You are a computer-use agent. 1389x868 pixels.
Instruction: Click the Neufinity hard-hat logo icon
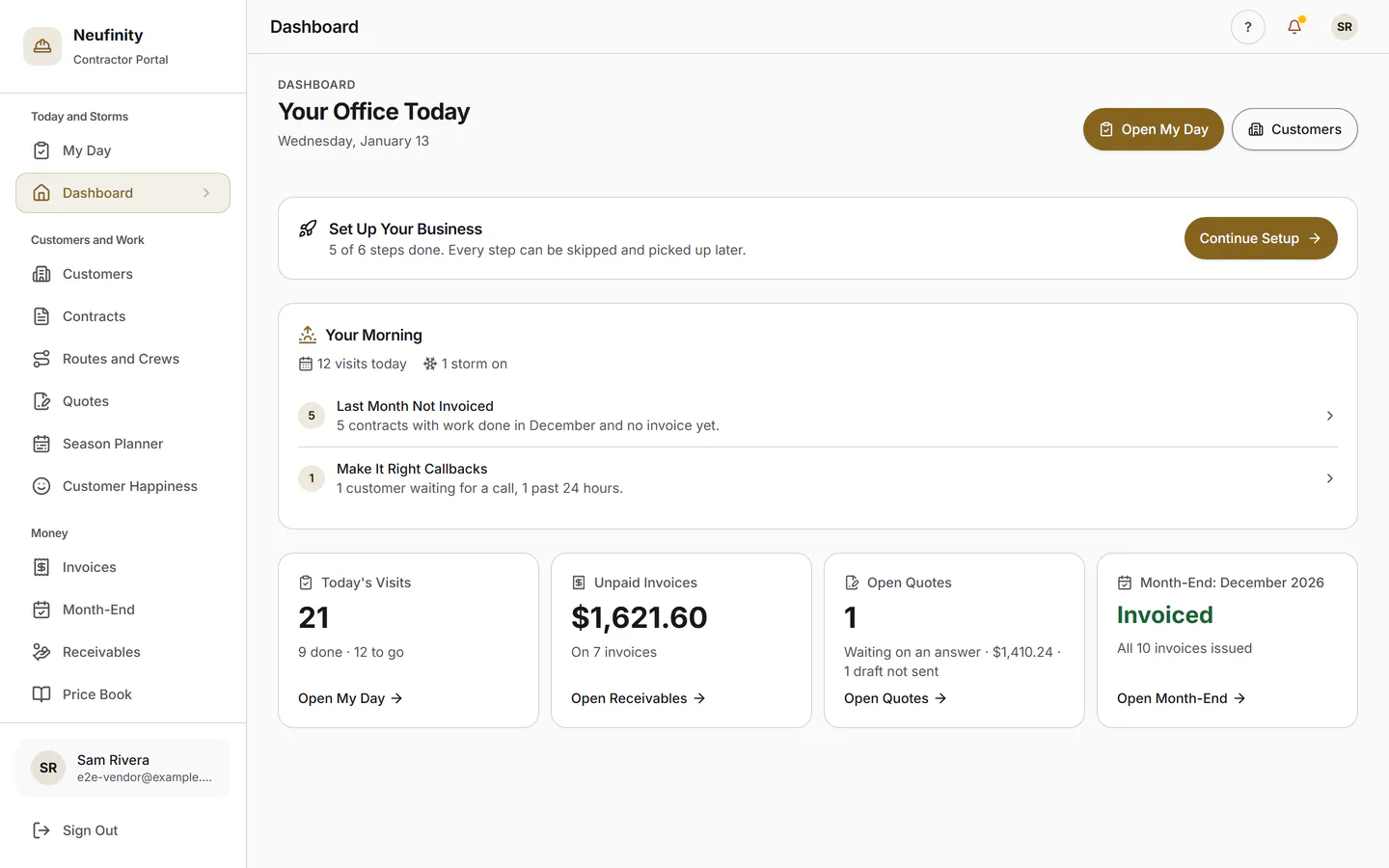tap(42, 46)
